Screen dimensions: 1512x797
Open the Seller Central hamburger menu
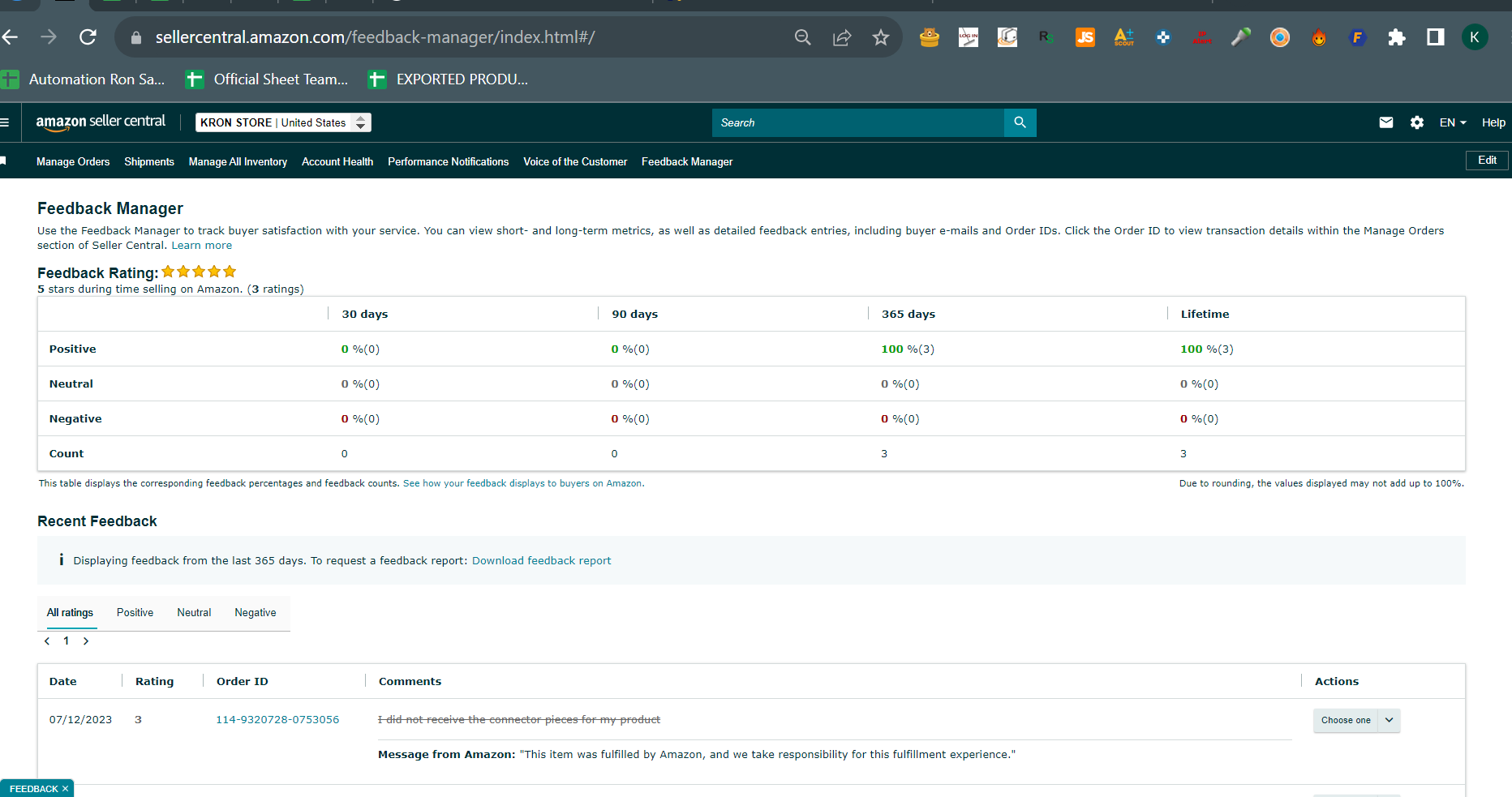[x=4, y=122]
